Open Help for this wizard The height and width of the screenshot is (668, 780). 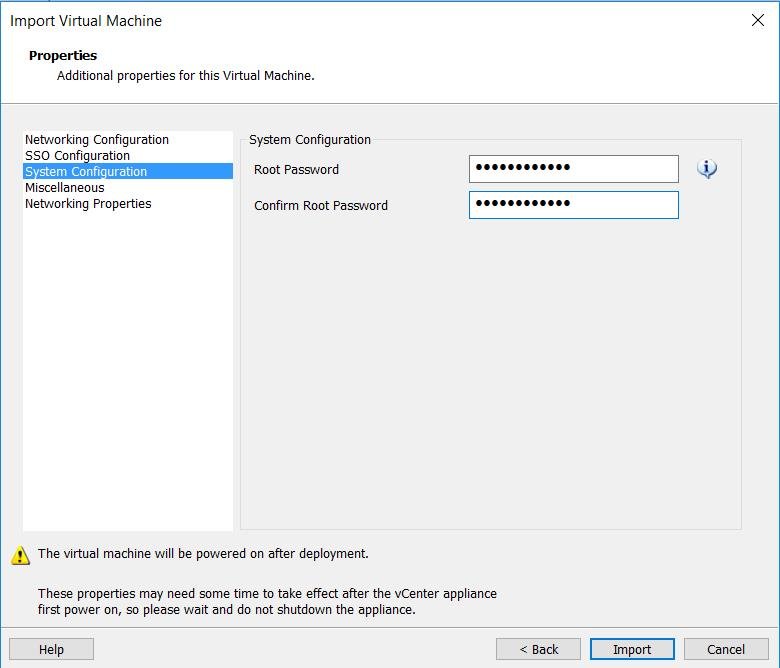coord(51,649)
